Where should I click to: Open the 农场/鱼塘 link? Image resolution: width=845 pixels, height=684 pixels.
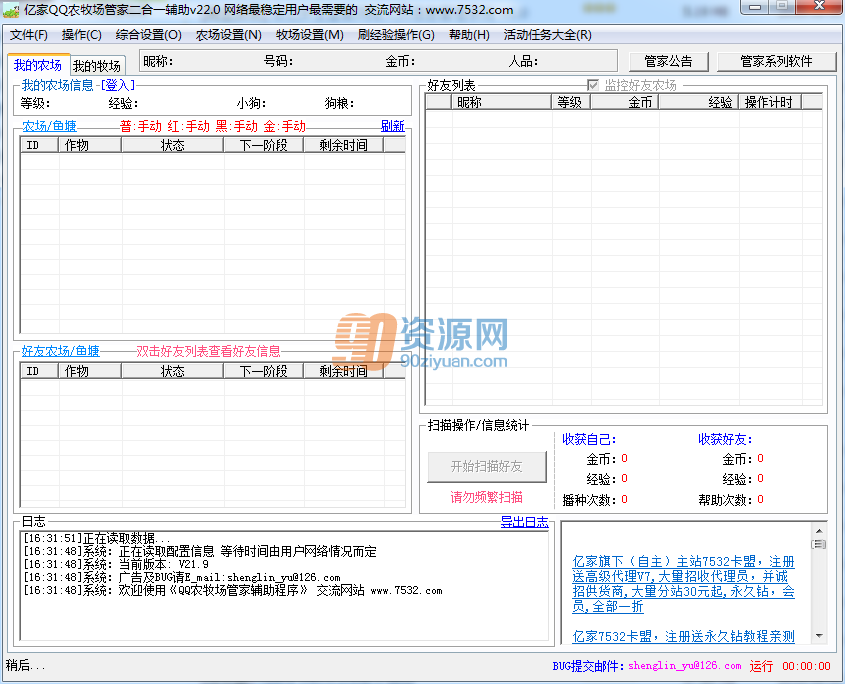click(50, 126)
